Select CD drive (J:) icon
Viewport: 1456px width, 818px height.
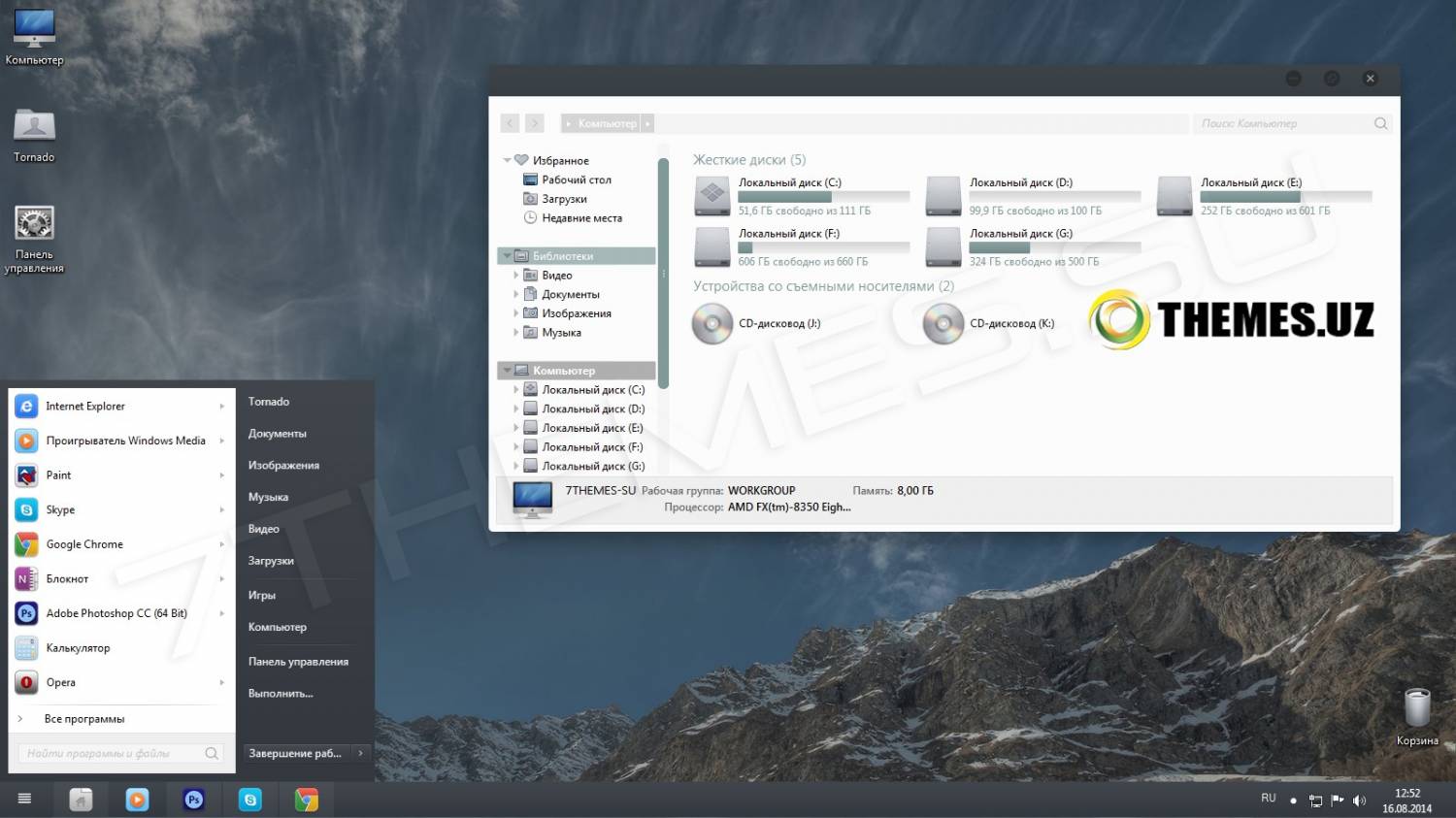point(712,324)
